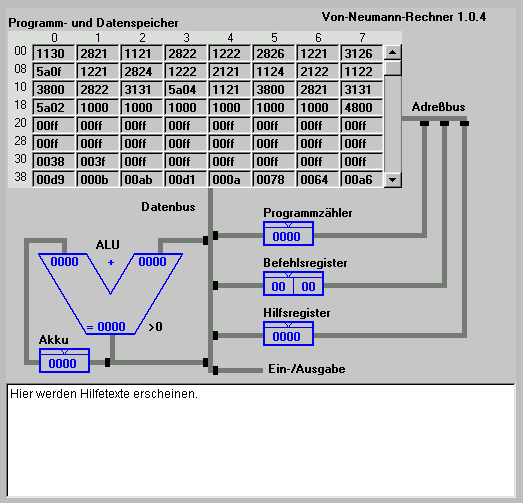Select memory cell 003f in row 30
Viewport: 523px width, 503px height.
pos(97,161)
